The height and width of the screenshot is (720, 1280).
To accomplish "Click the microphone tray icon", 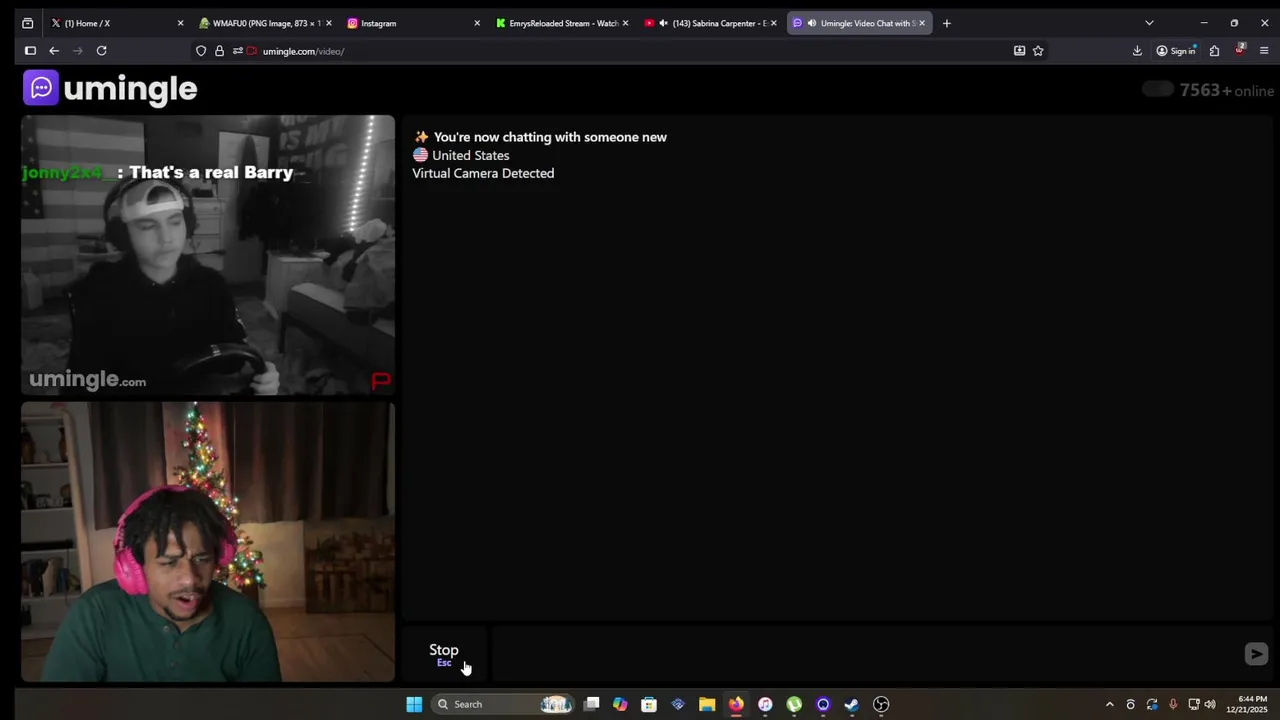I will [1173, 704].
